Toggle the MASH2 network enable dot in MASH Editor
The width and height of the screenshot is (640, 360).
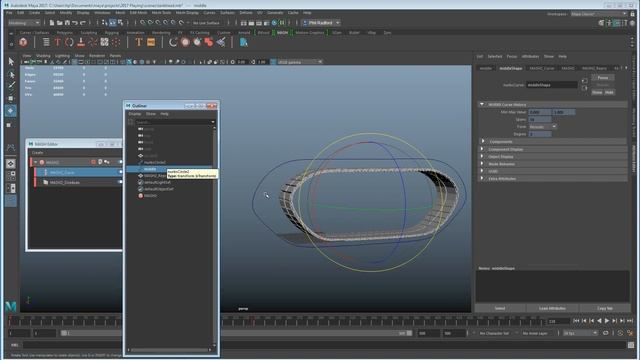click(120, 162)
